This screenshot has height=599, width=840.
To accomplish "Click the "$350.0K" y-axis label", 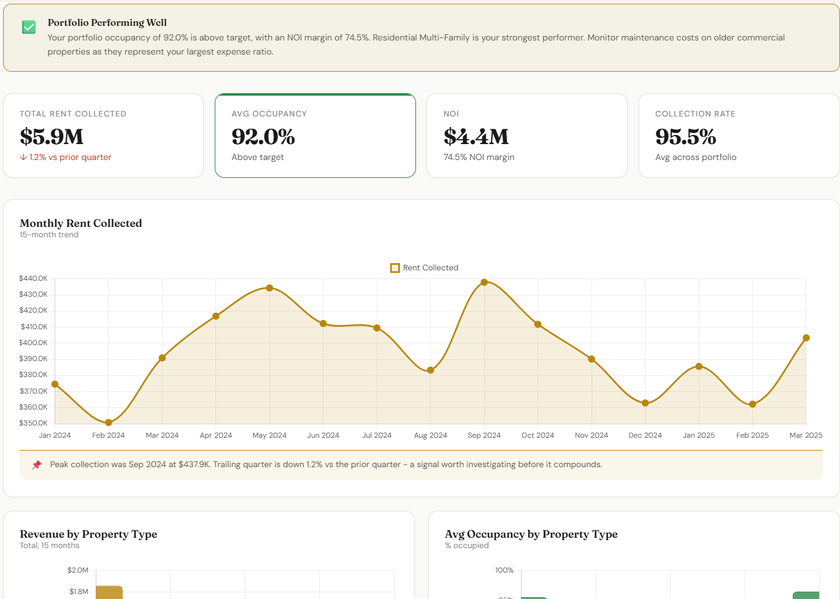I will click(33, 423).
